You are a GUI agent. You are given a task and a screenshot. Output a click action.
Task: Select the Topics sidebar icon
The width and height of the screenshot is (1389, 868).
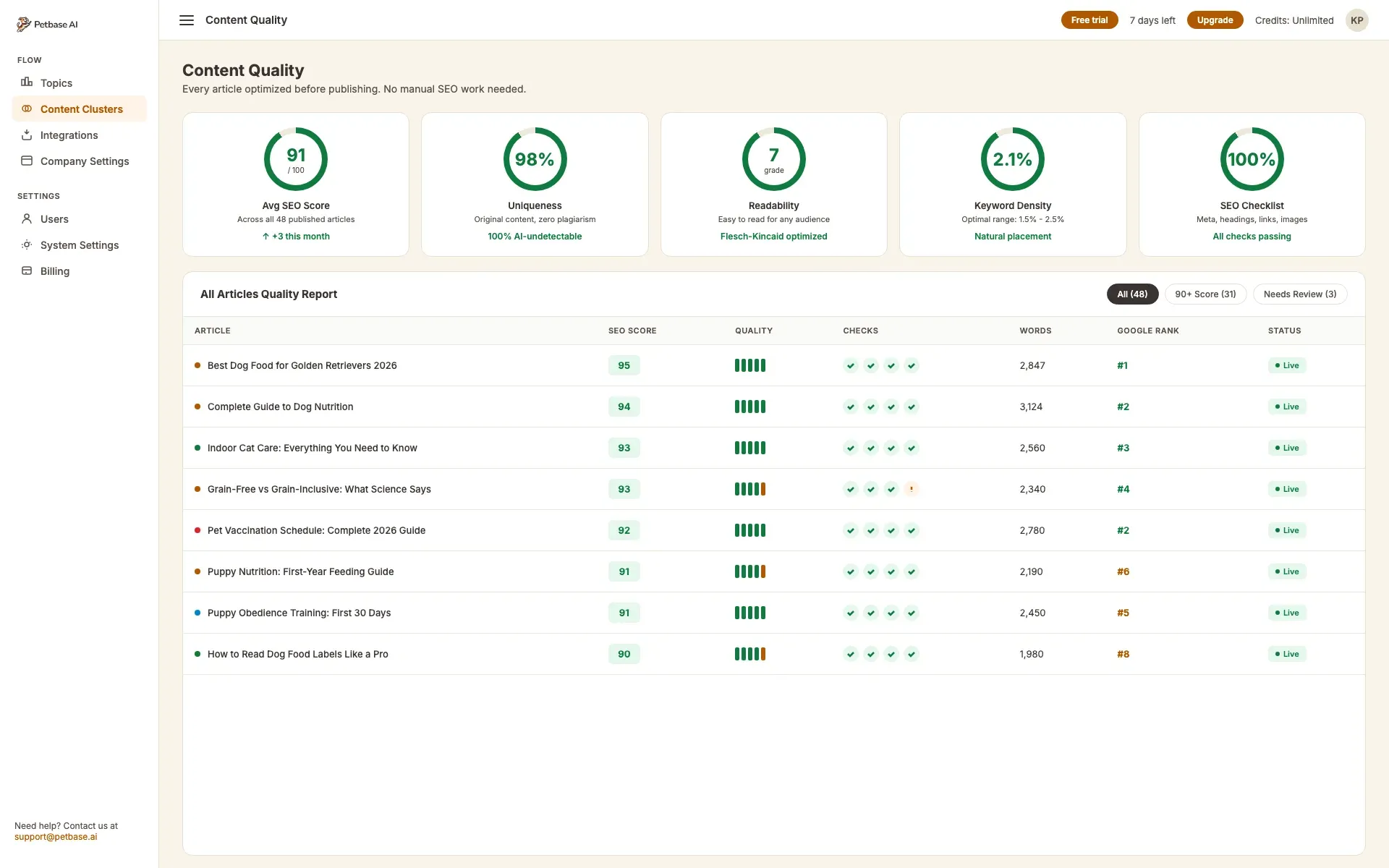pyautogui.click(x=27, y=83)
